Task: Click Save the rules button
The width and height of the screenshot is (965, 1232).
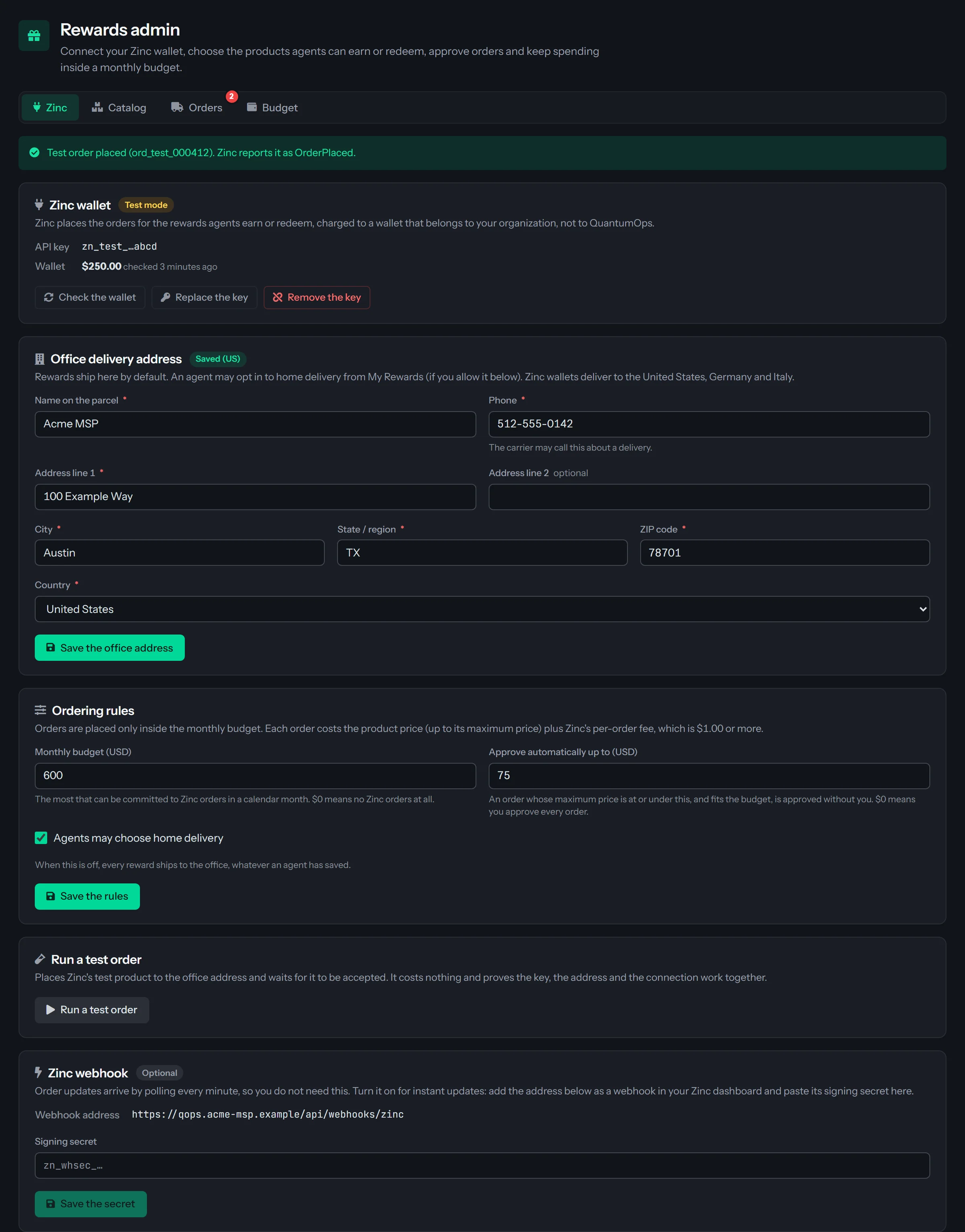Action: [88, 896]
